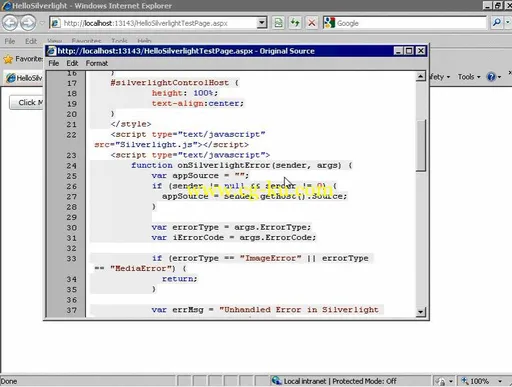Click the "</style>" tag on line 21
The width and height of the screenshot is (512, 387).
click(131, 124)
